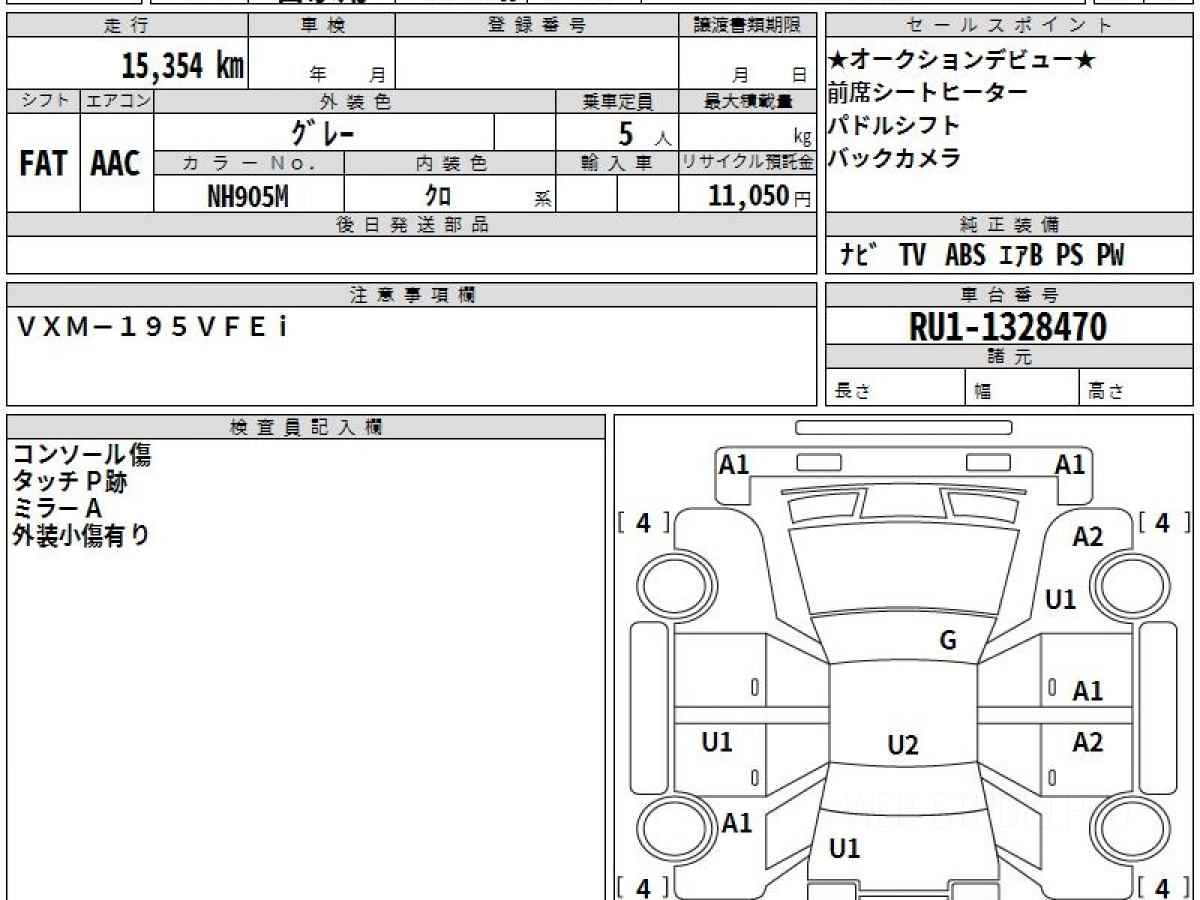The image size is (1200, 900).
Task: Click the バックカメラ line
Action: [893, 158]
